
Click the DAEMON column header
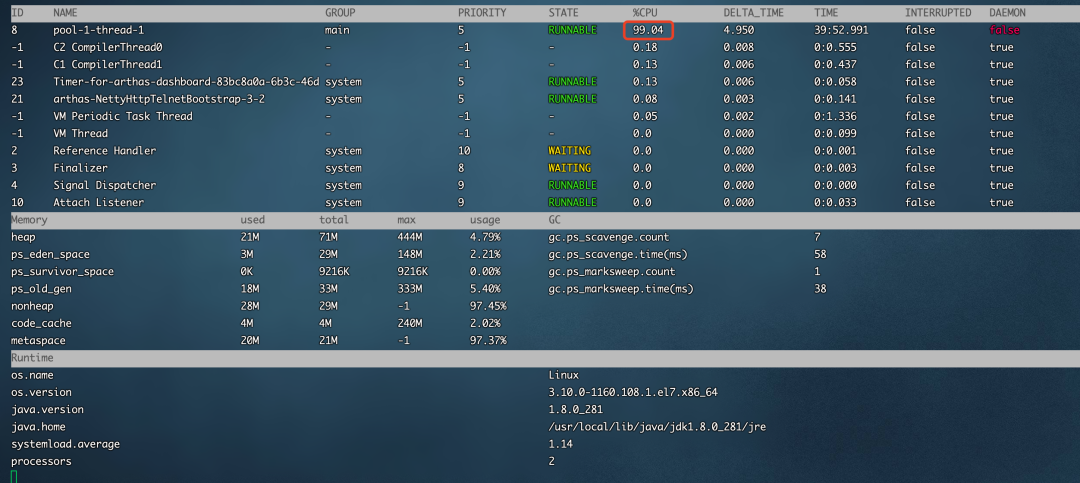[x=1007, y=13]
